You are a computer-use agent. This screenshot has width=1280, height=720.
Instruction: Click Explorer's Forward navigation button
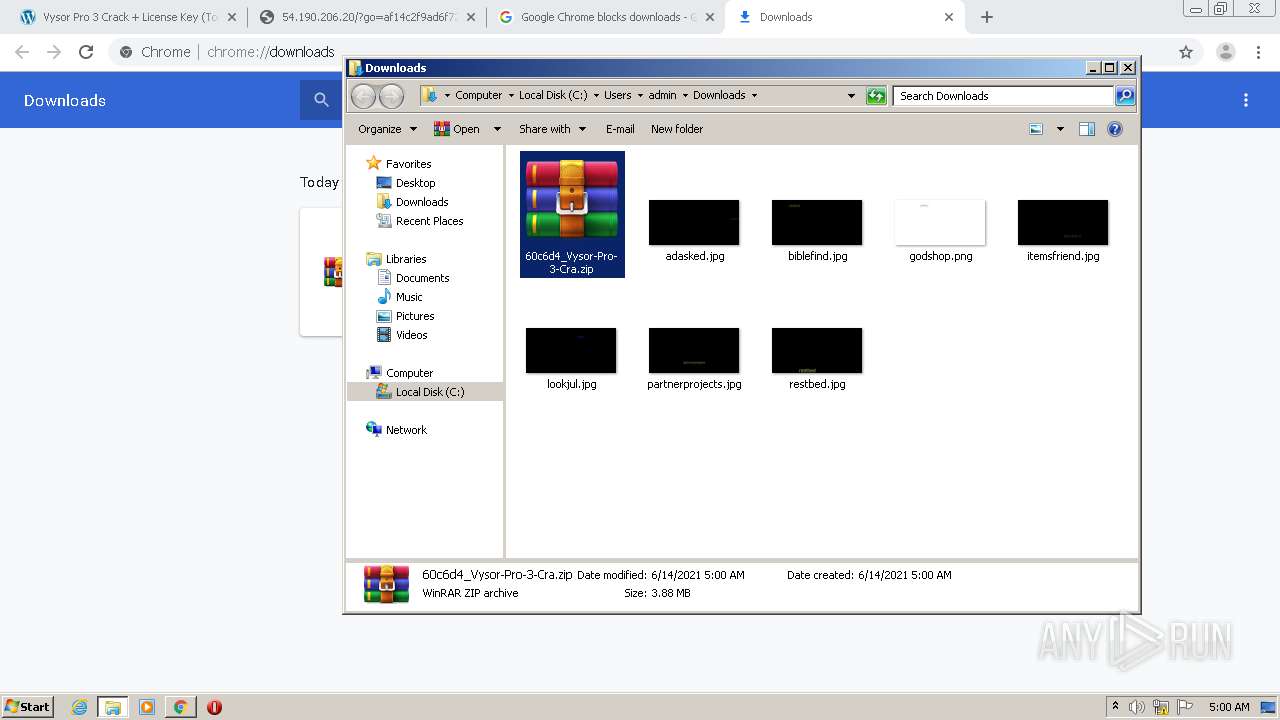tap(392, 96)
